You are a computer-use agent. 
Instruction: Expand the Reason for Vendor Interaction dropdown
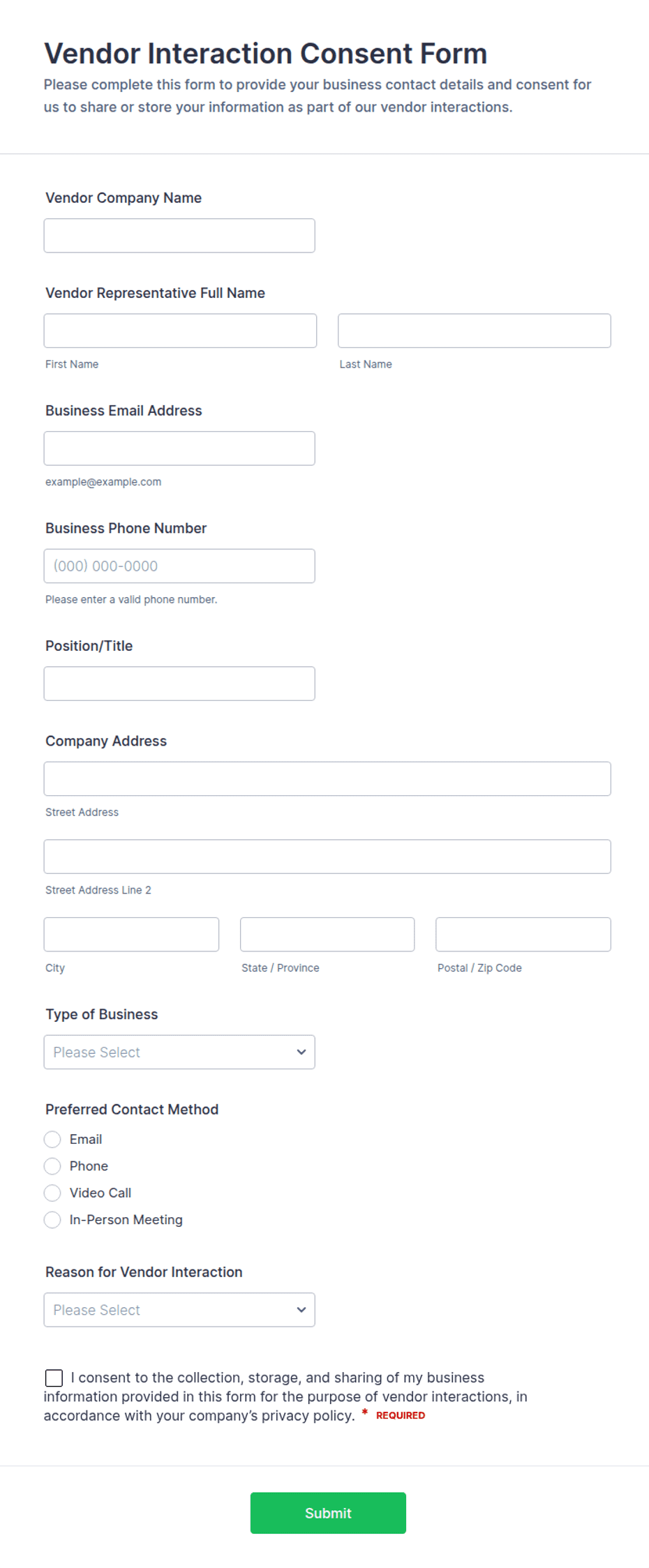[179, 1310]
